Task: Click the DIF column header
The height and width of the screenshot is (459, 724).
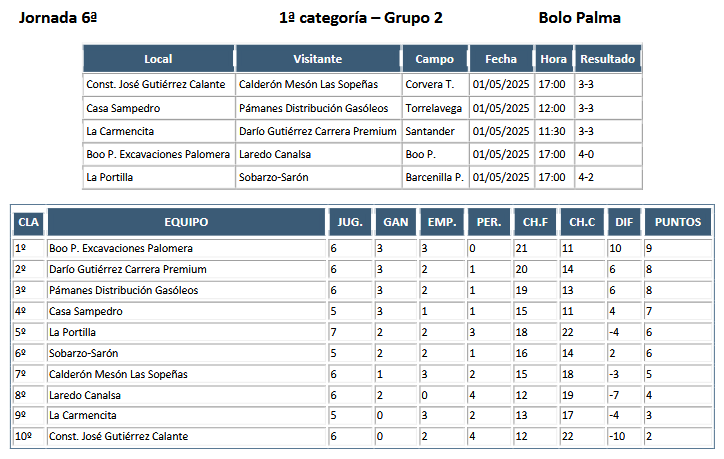Action: 624,222
